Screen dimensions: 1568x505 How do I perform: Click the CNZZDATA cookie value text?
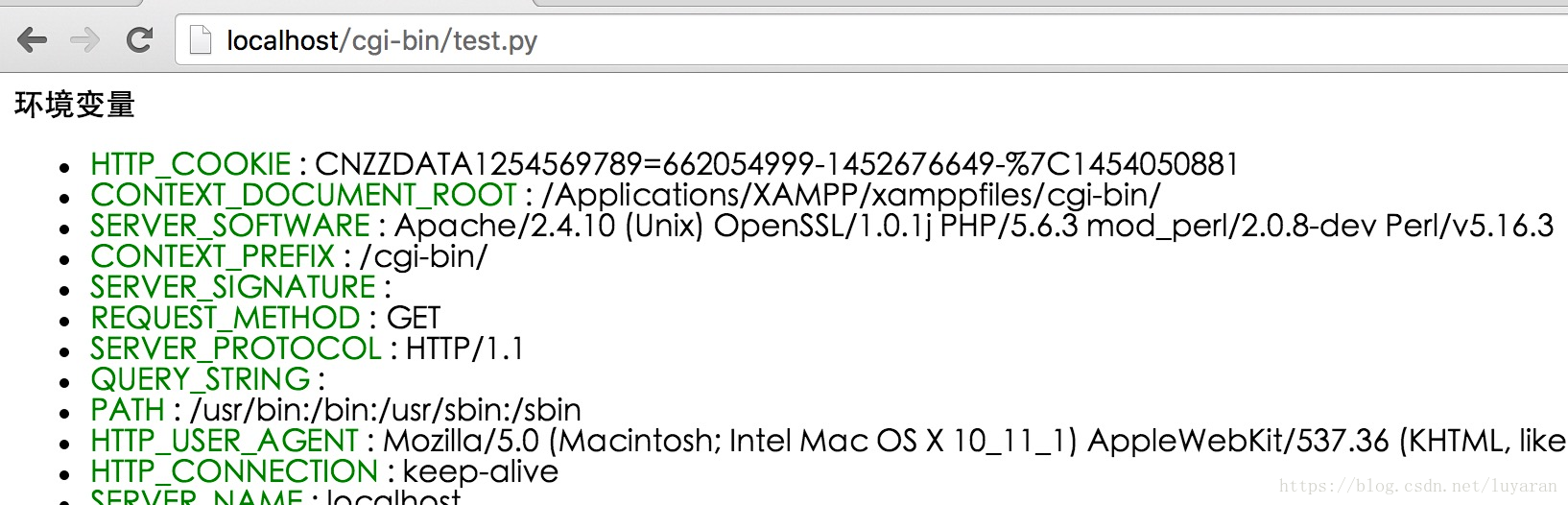pyautogui.click(x=776, y=164)
